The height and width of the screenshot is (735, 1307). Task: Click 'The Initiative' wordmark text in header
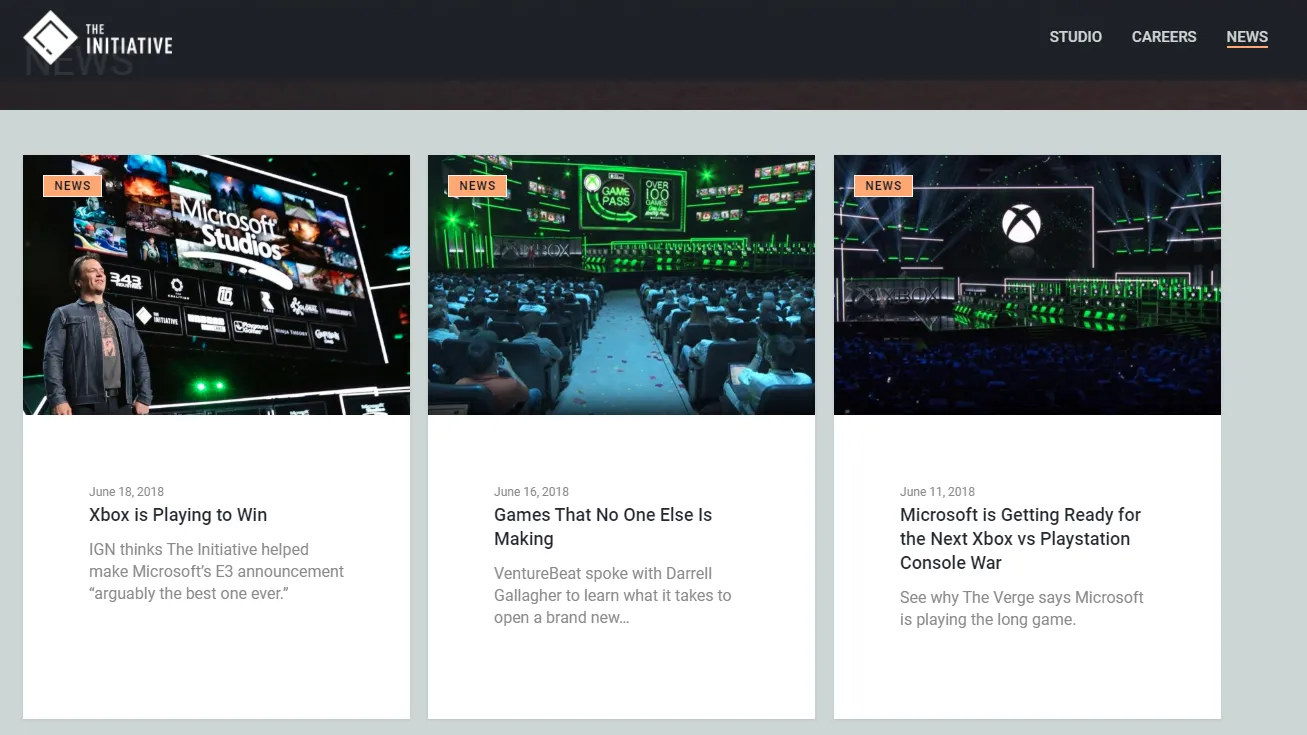click(x=129, y=39)
